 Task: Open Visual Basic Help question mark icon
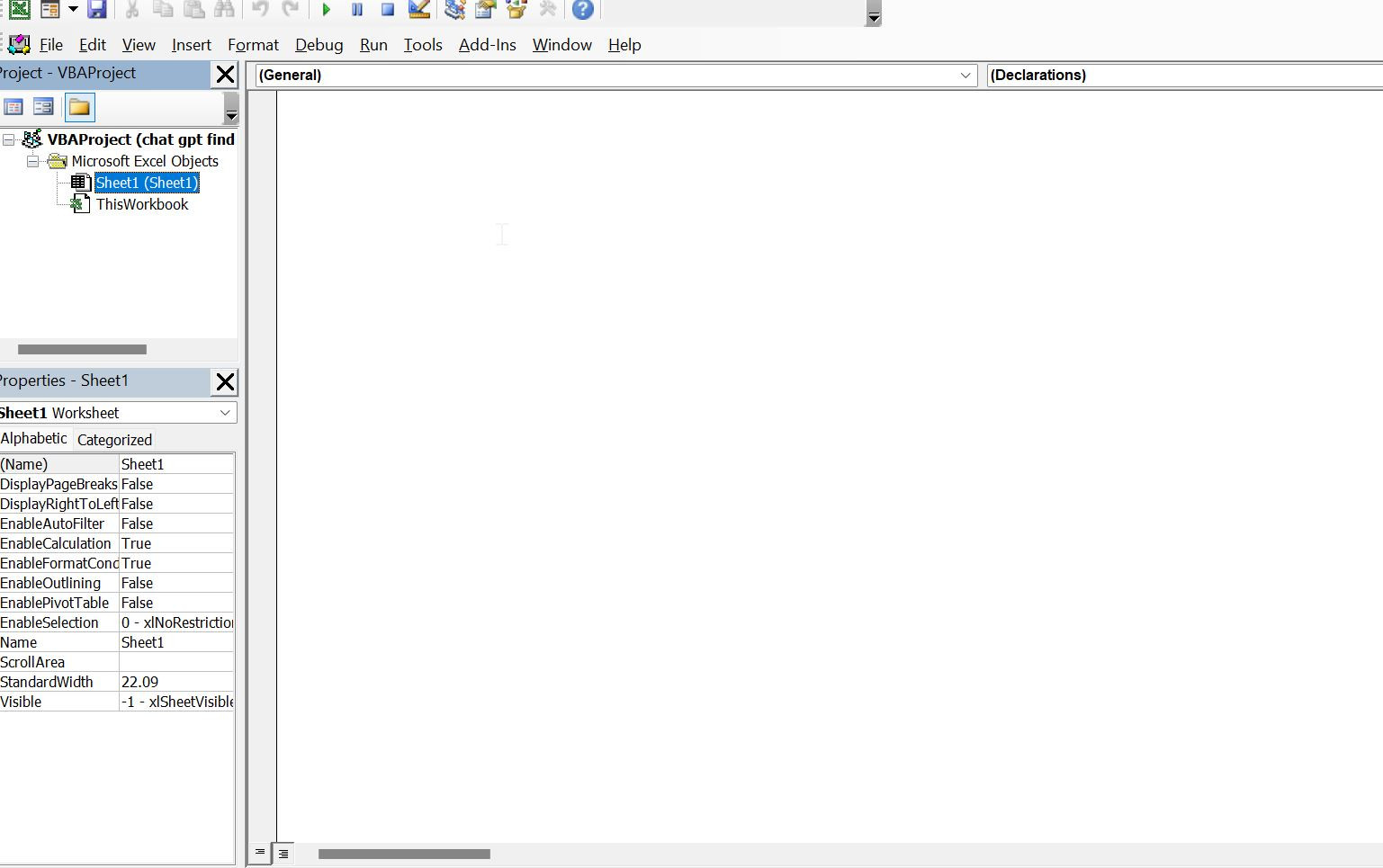coord(583,10)
